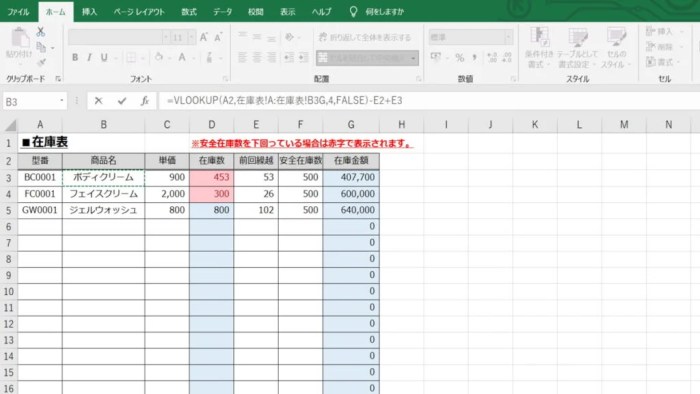Viewport: 700px width, 394px height.
Task: Switch to the 表示 tab
Action: [x=288, y=12]
